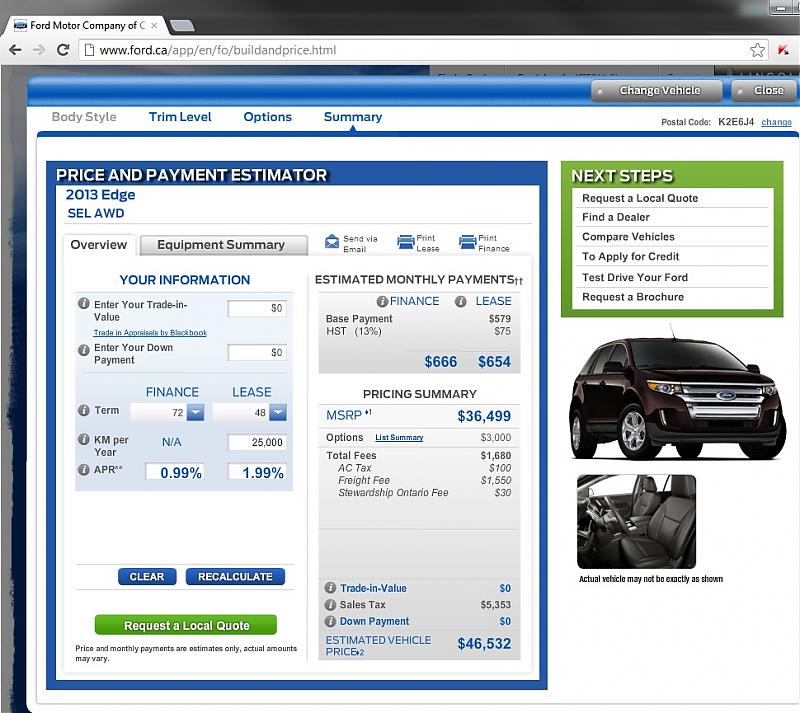This screenshot has width=800, height=713.
Task: Click the KM per Year lease field
Action: (257, 442)
